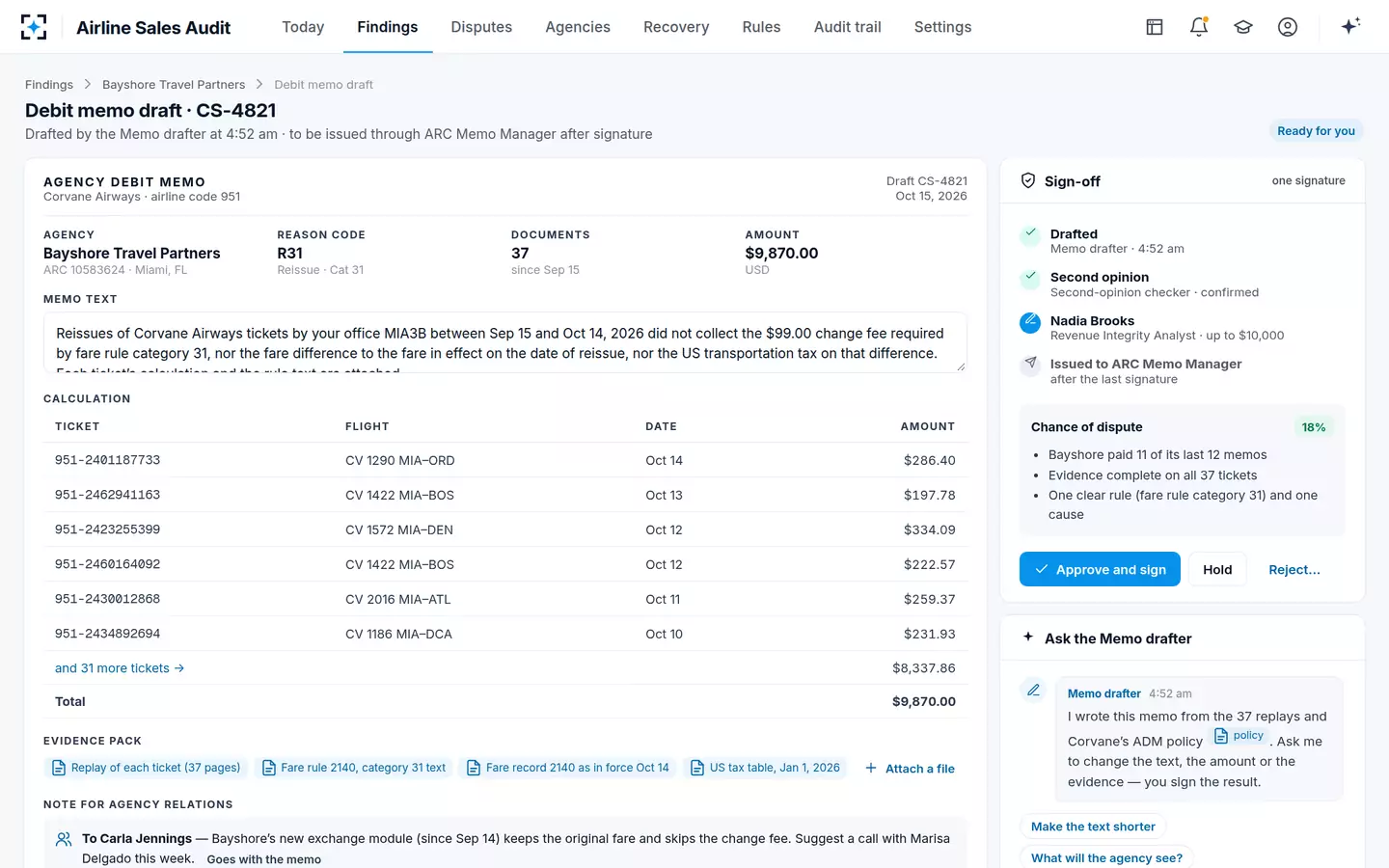This screenshot has width=1389, height=868.
Task: Click the pencil avatar of Memo drafter message
Action: coord(1033,690)
